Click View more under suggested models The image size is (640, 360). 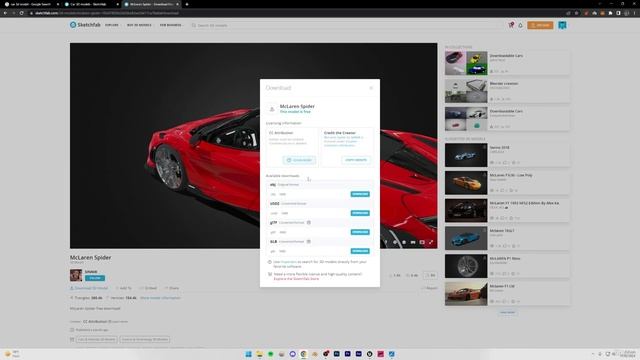[507, 312]
